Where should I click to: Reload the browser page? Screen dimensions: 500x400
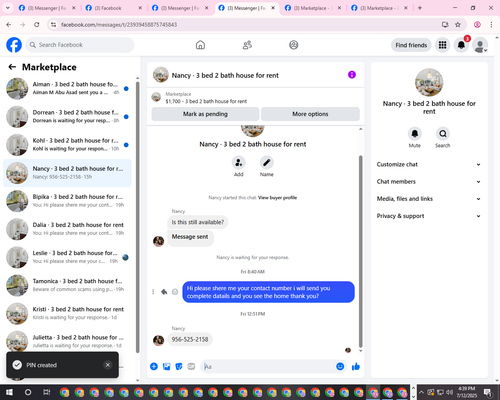point(37,24)
